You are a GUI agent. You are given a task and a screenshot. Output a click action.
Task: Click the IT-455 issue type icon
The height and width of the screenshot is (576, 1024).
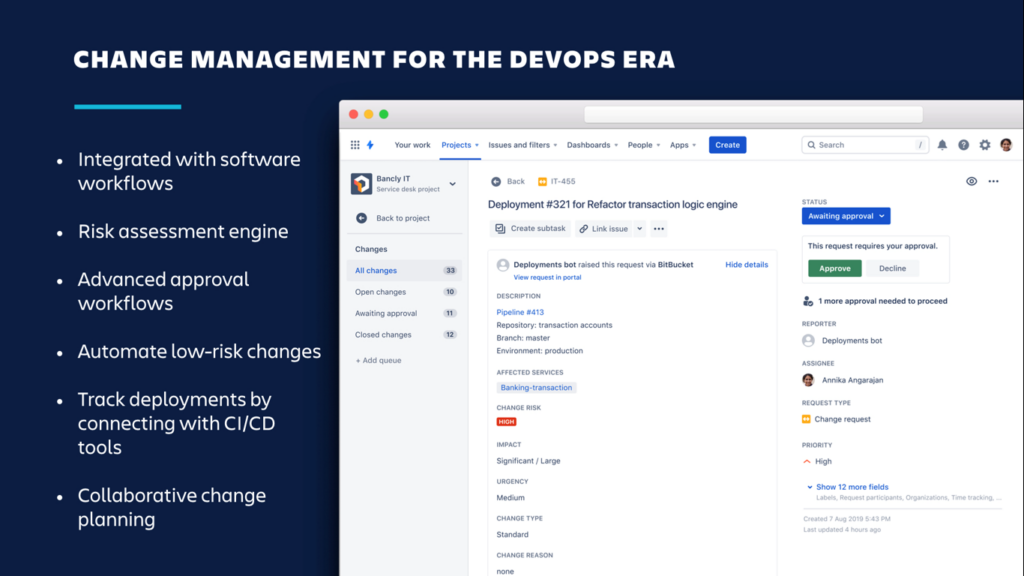point(542,182)
